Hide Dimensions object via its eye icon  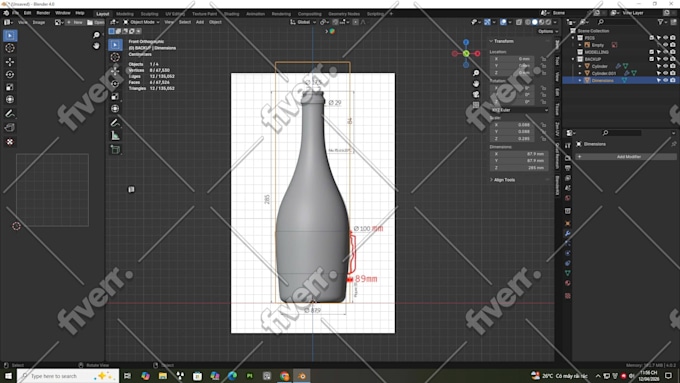point(666,80)
